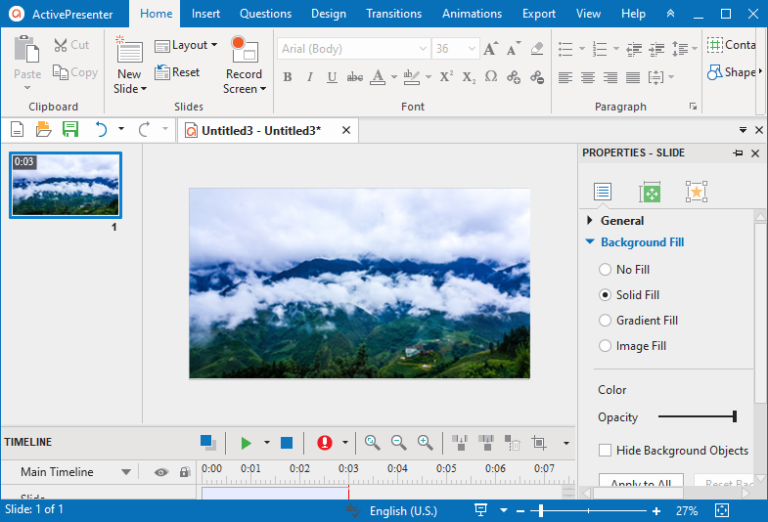Image resolution: width=768 pixels, height=522 pixels.
Task: Go to the Transitions tab
Action: 394,14
